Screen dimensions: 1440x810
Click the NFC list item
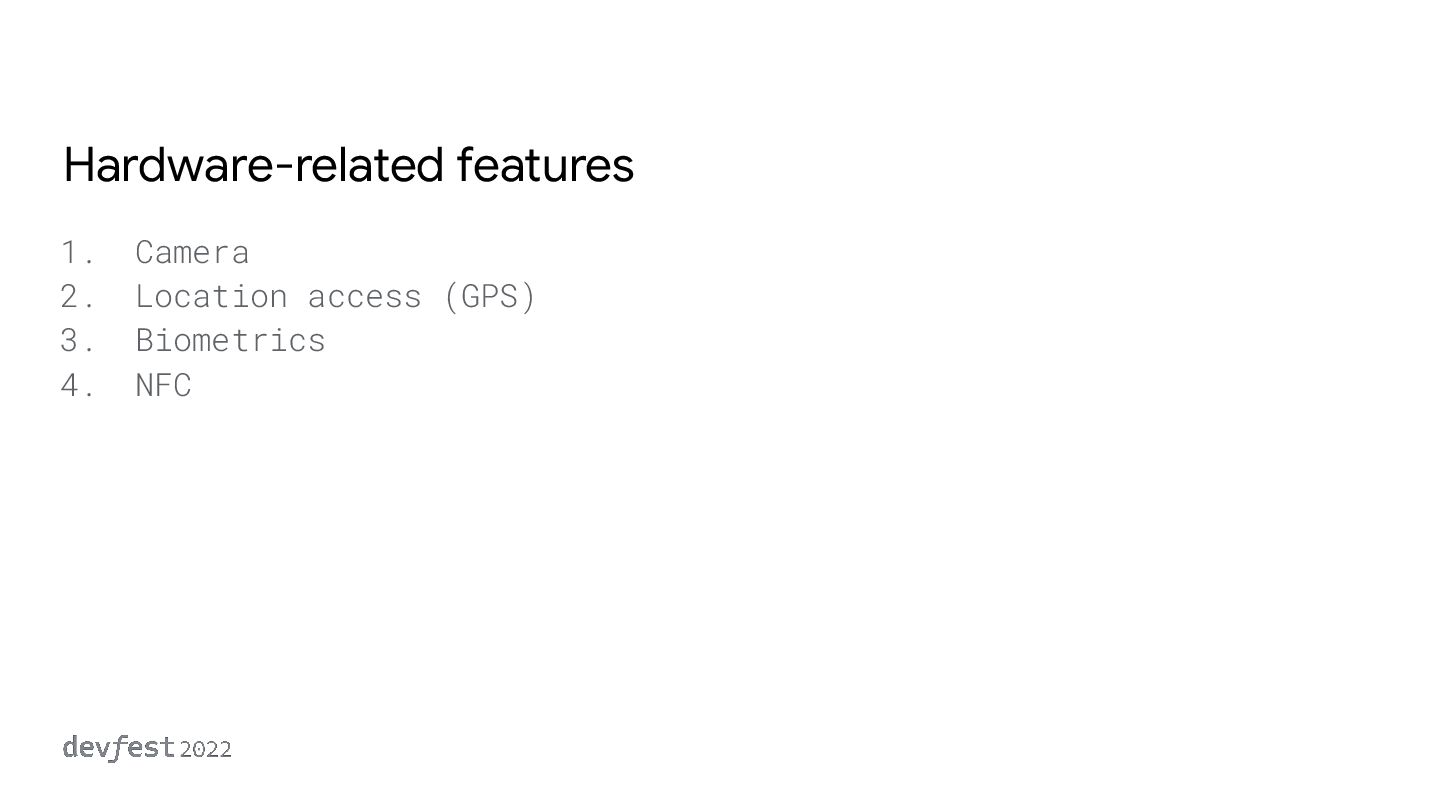coord(163,385)
